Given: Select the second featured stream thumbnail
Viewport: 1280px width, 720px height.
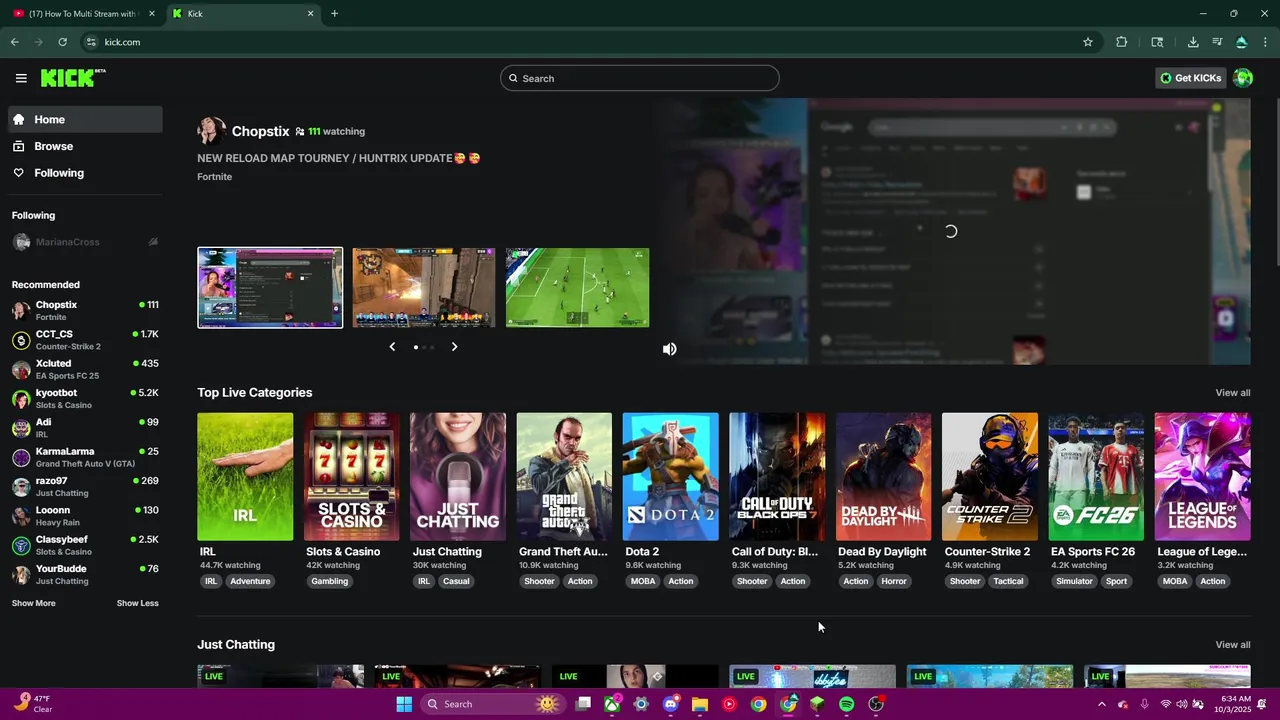Looking at the screenshot, I should point(424,288).
